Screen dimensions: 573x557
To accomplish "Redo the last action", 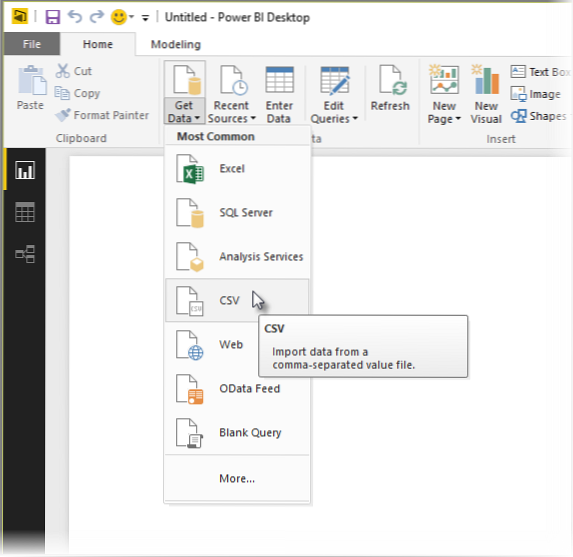I will click(97, 16).
